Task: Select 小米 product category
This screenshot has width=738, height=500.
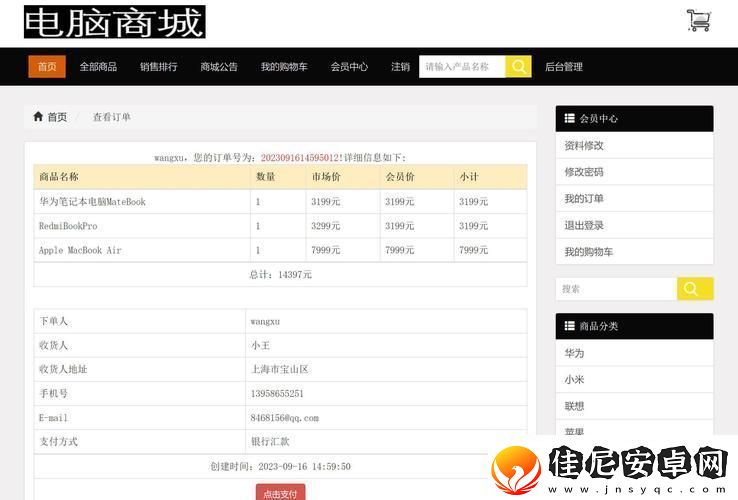Action: 634,379
